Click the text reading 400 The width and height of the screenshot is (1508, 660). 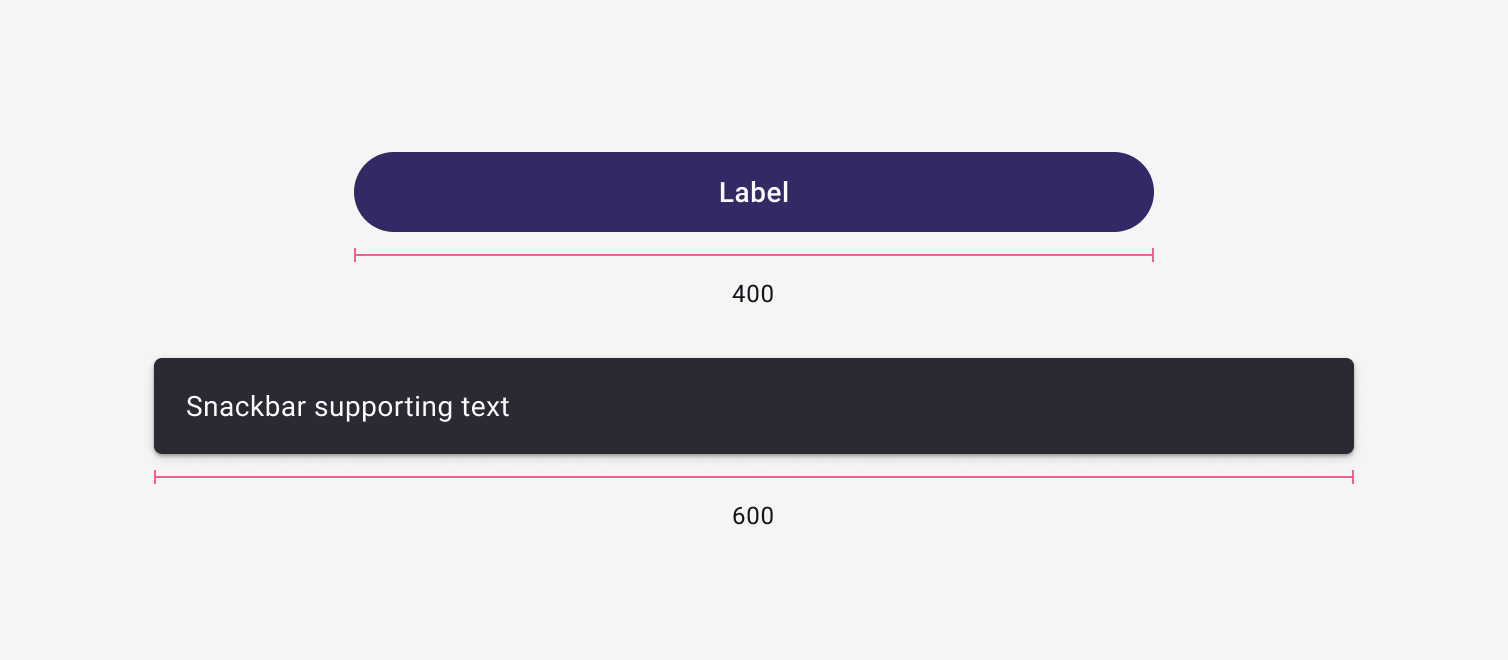pos(753,293)
